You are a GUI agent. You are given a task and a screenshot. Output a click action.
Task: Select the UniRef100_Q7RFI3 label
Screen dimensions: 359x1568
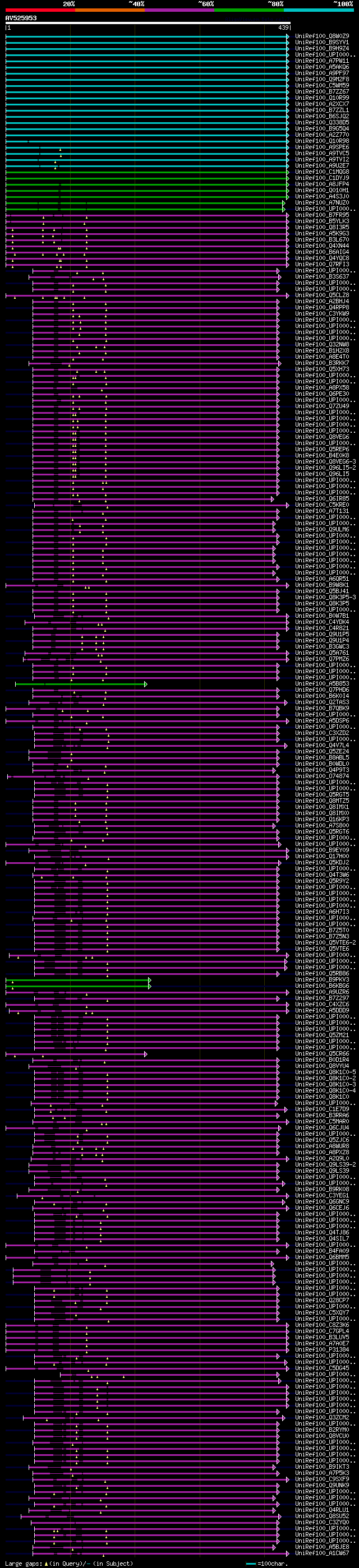click(x=323, y=265)
